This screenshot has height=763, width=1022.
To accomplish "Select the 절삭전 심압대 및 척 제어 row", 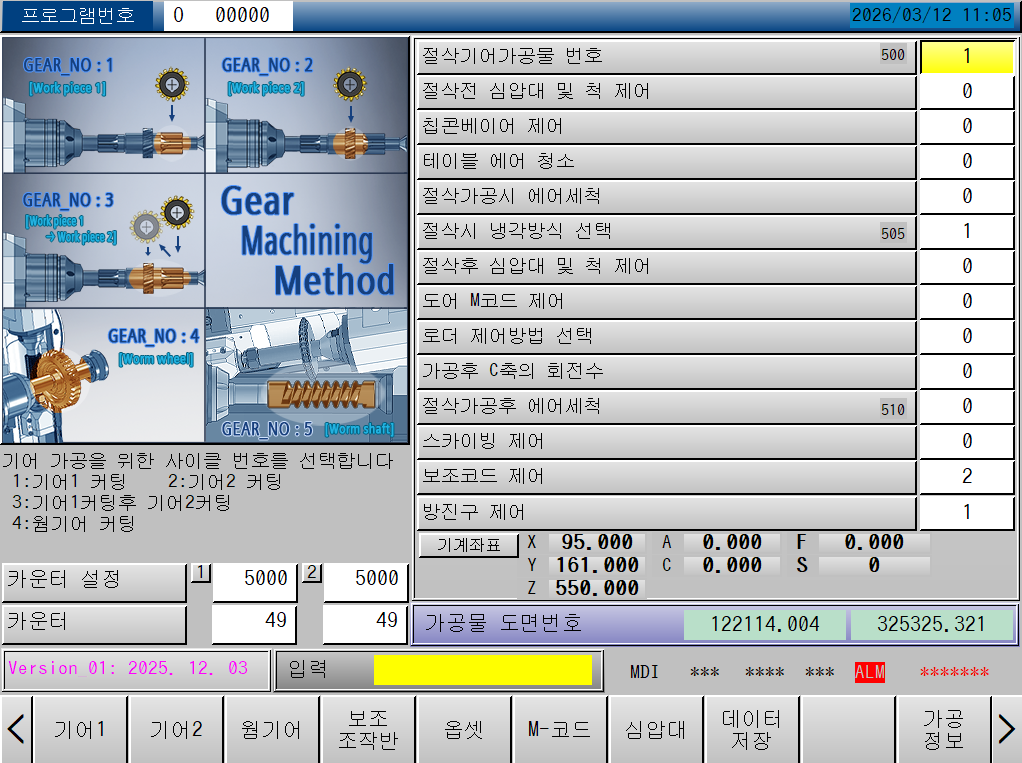I will [666, 92].
